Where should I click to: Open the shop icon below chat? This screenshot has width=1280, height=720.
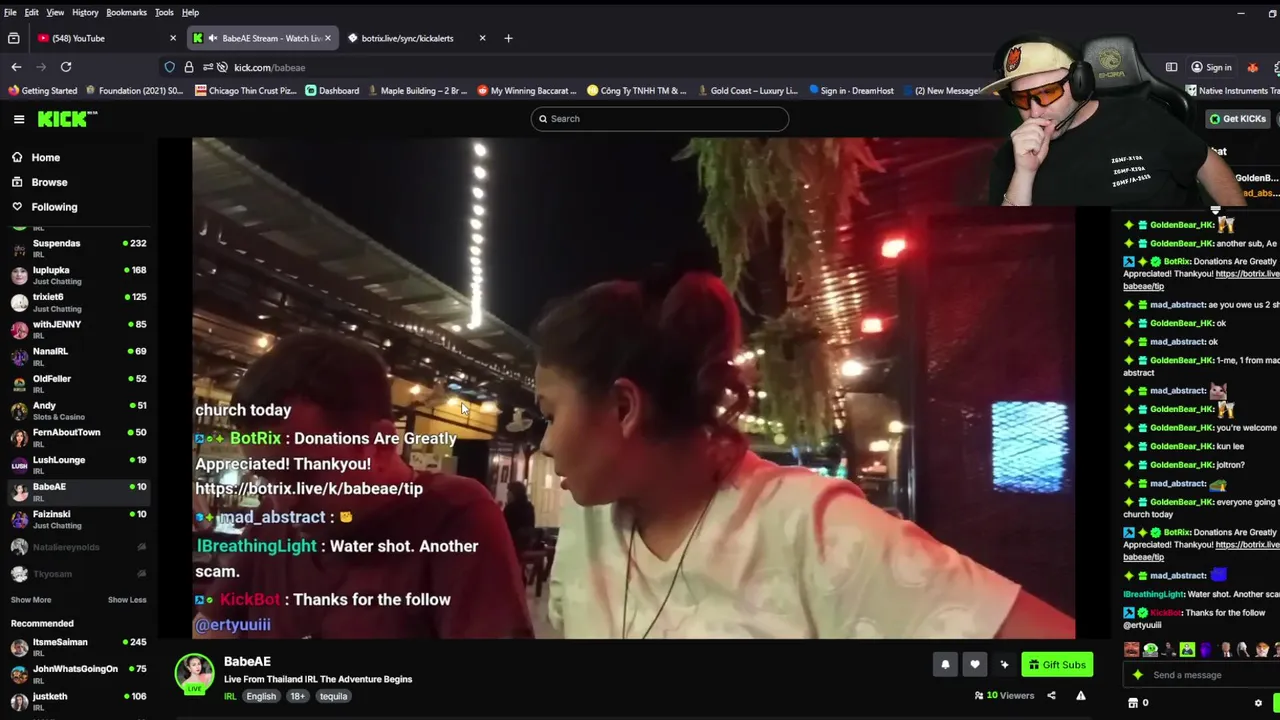coord(1132,703)
